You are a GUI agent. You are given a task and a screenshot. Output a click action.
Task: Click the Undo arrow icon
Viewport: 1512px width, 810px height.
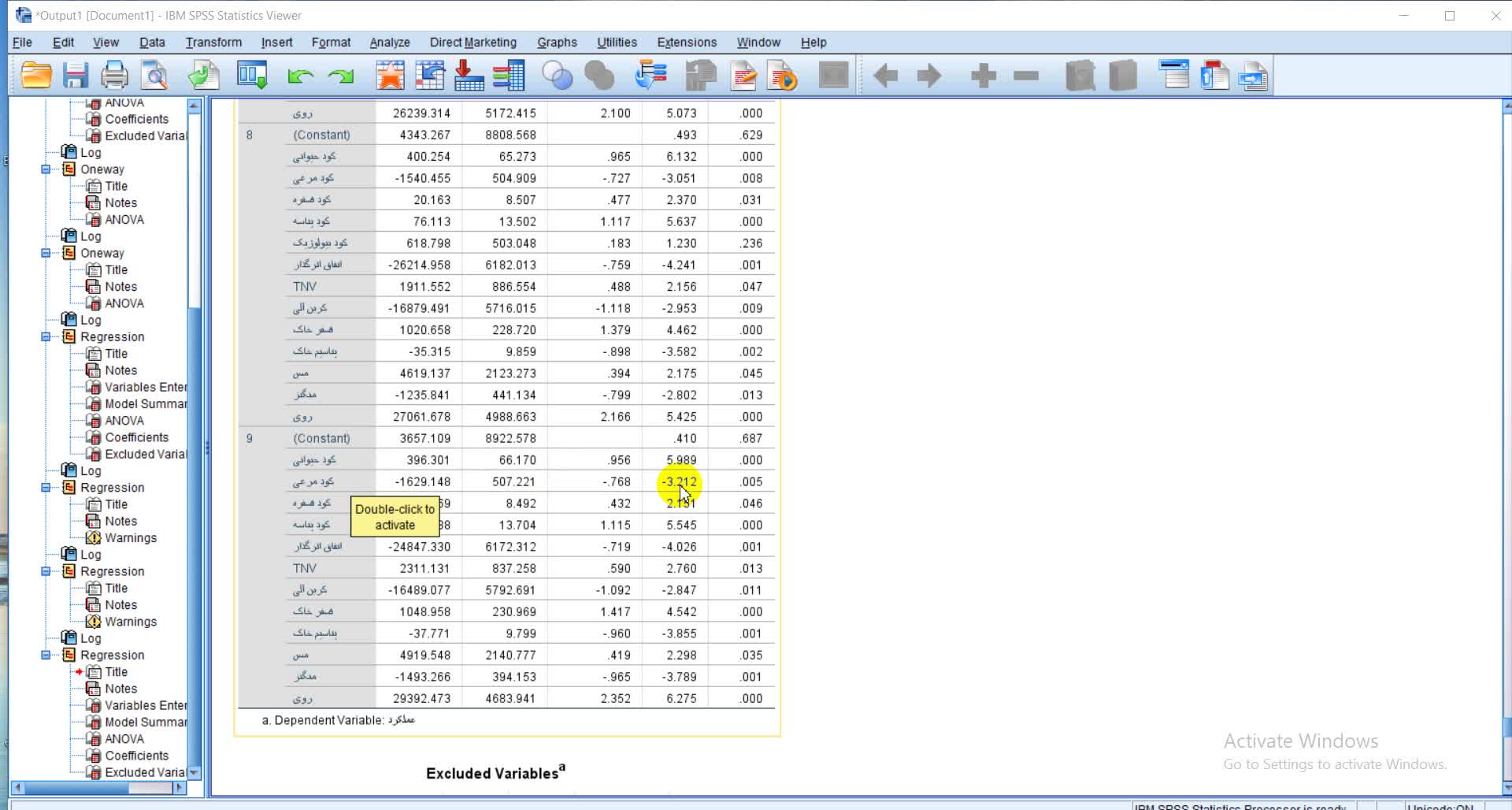pyautogui.click(x=300, y=76)
